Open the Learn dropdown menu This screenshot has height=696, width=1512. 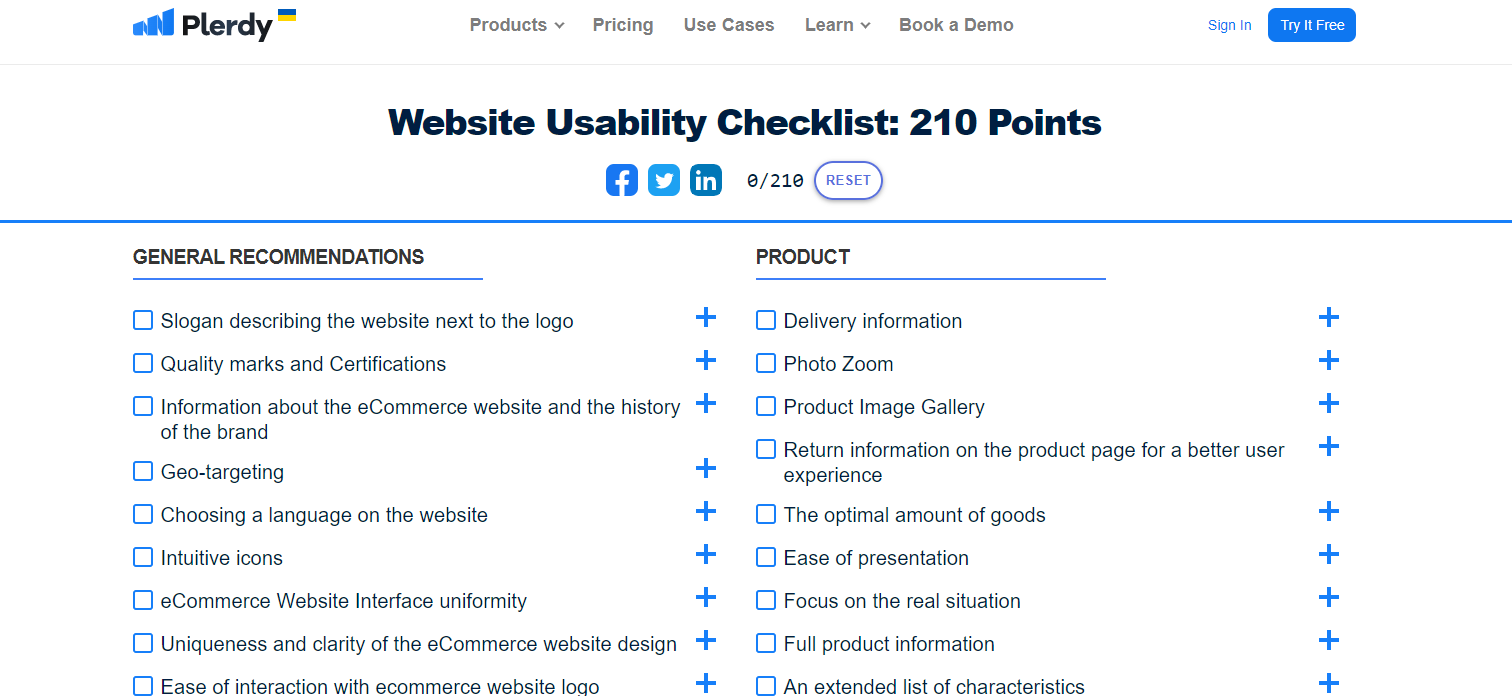click(837, 24)
